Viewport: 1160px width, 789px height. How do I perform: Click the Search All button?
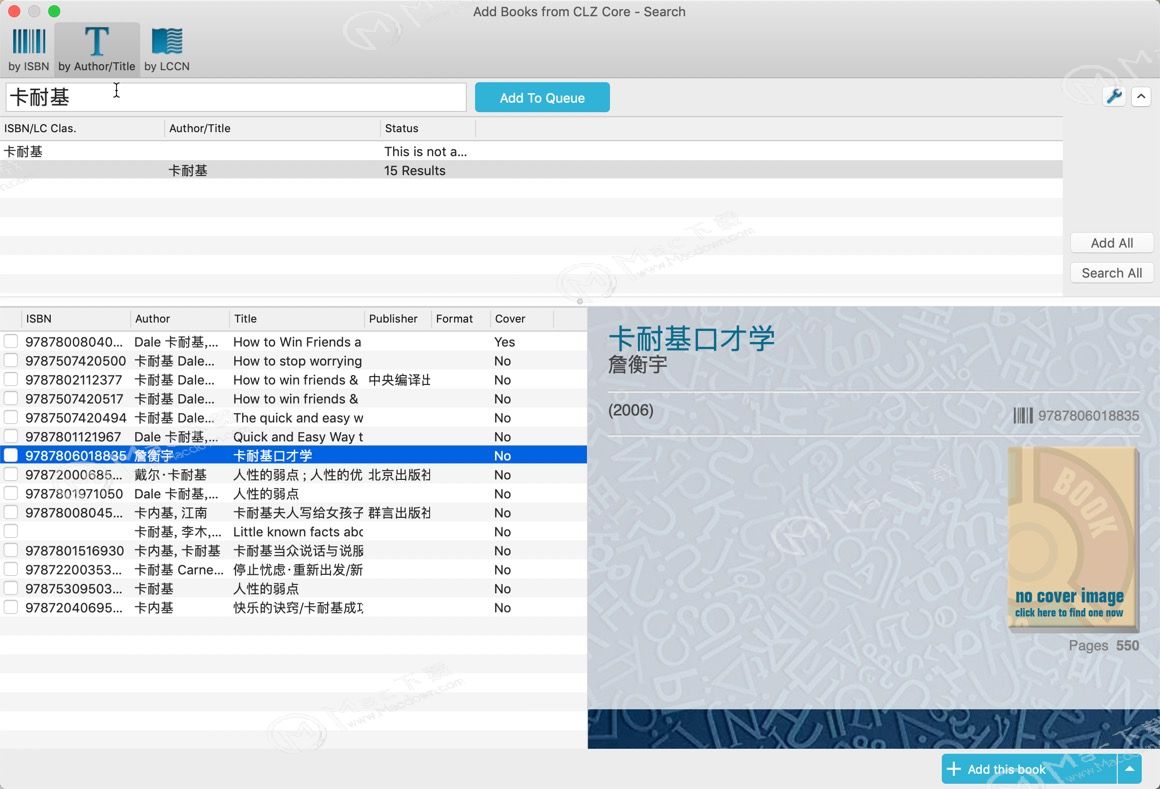coord(1112,273)
